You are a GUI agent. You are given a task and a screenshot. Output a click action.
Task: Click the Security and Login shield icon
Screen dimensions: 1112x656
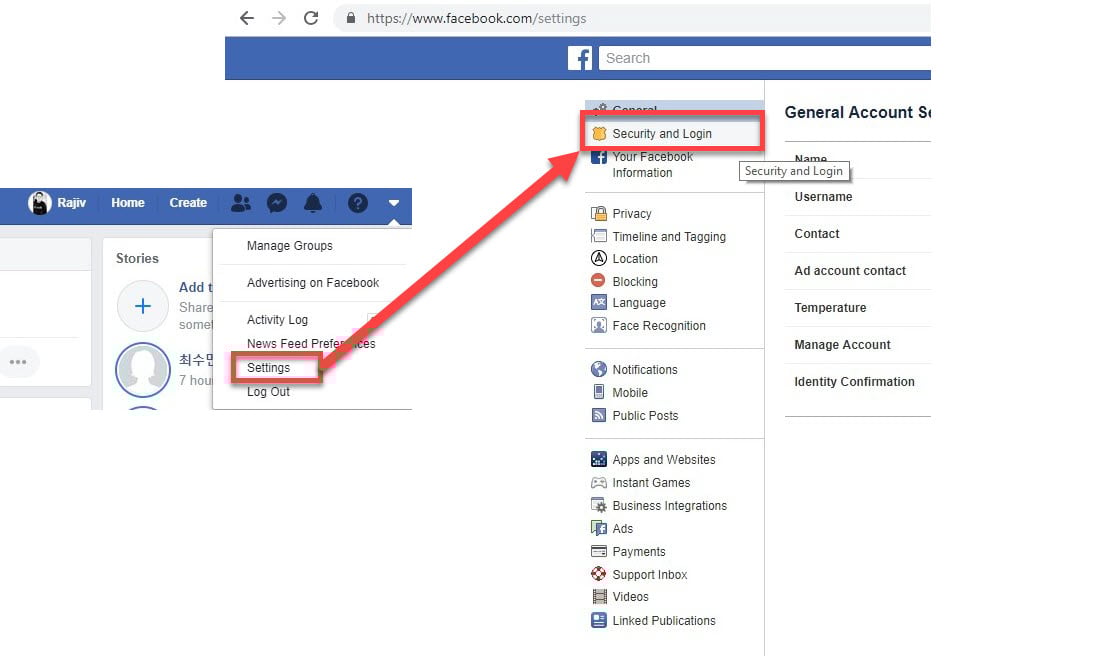pyautogui.click(x=599, y=133)
